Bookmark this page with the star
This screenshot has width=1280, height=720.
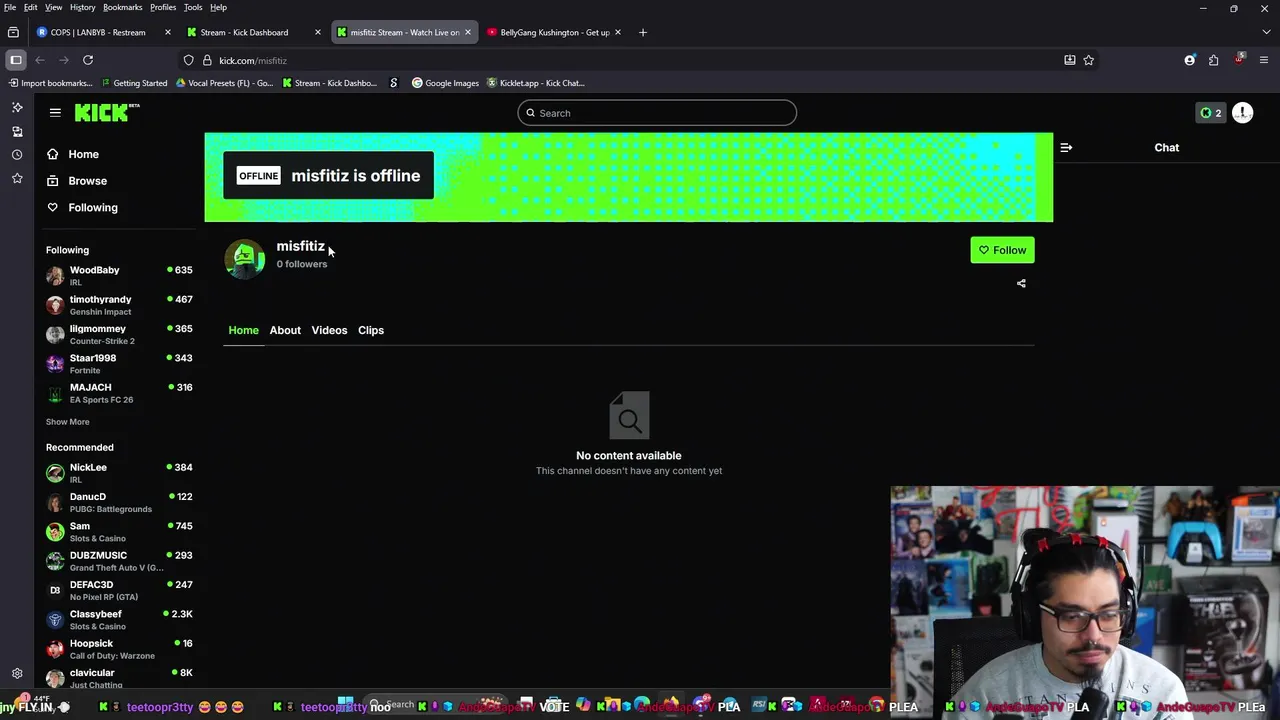(1089, 60)
